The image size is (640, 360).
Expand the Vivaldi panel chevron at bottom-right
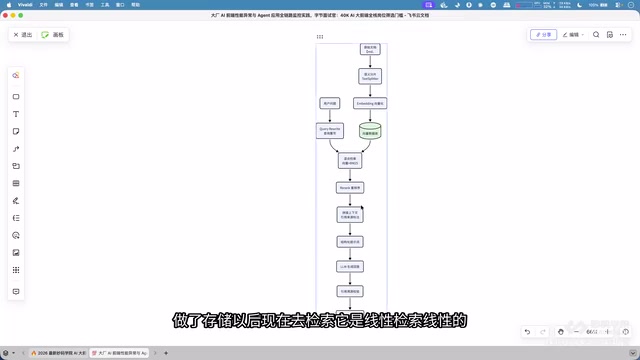(632, 353)
